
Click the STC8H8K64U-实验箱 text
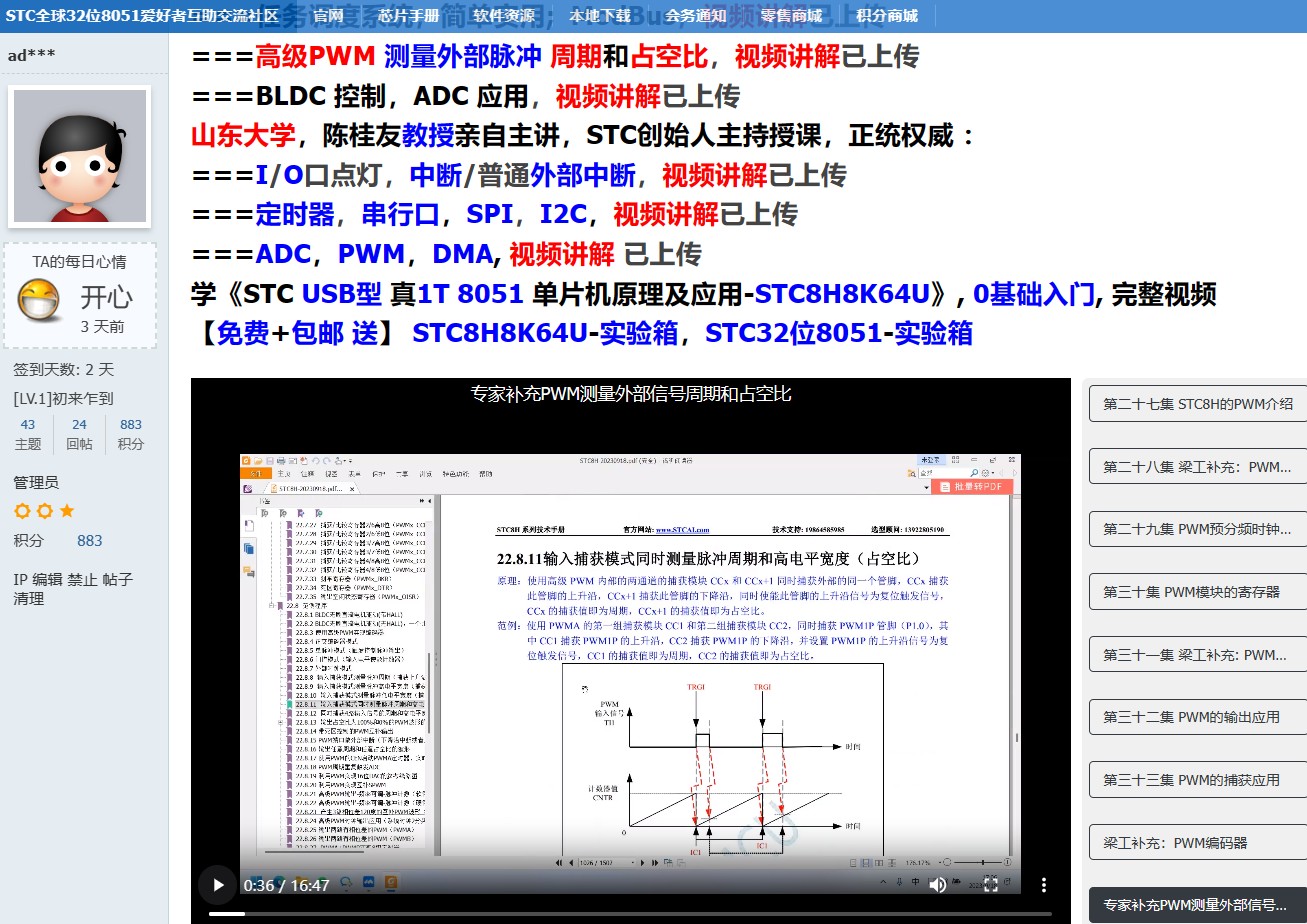pos(546,333)
